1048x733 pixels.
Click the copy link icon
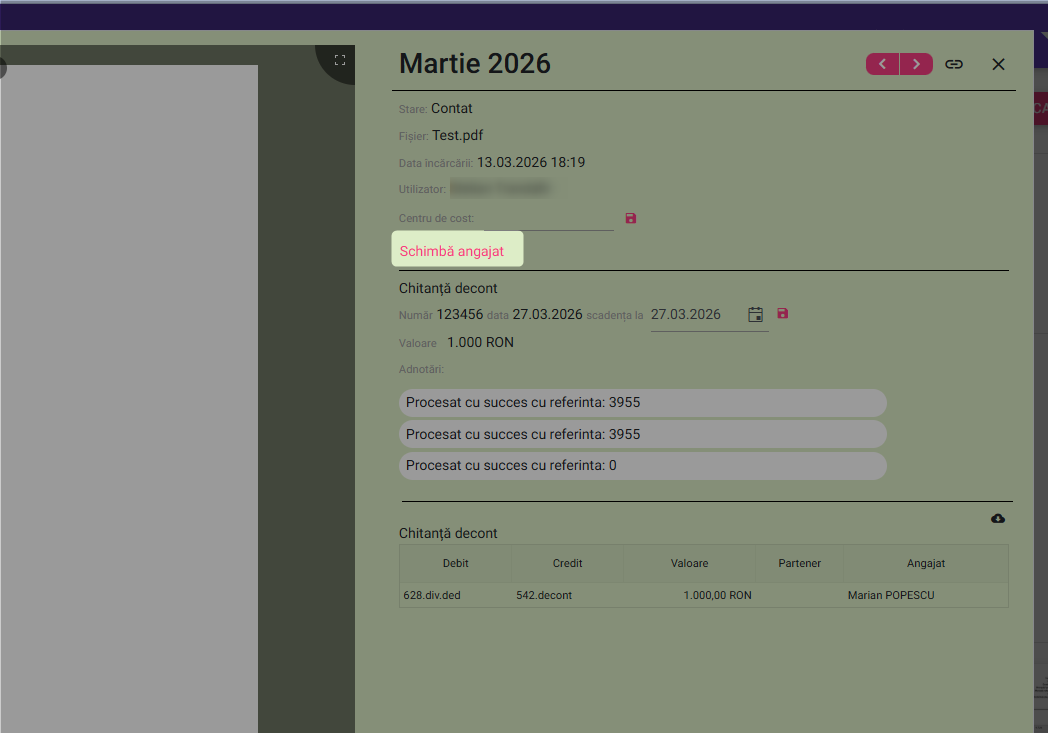954,64
